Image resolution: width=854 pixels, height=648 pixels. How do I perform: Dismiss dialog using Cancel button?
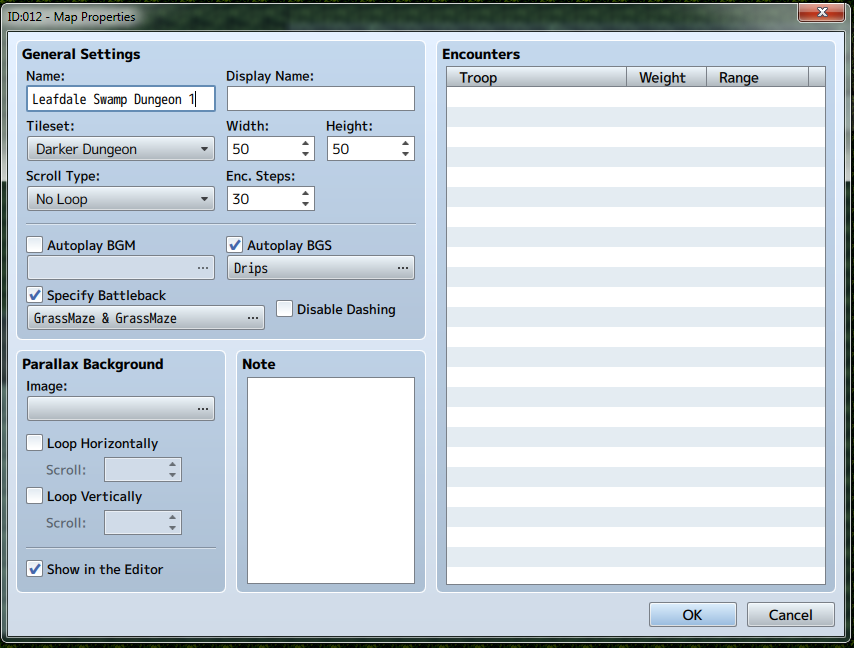(790, 615)
